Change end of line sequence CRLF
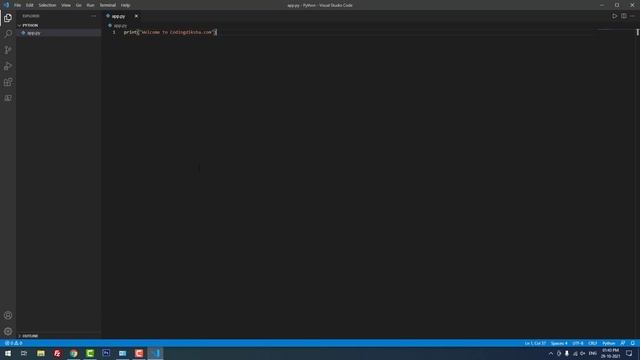640x360 pixels. tap(593, 343)
